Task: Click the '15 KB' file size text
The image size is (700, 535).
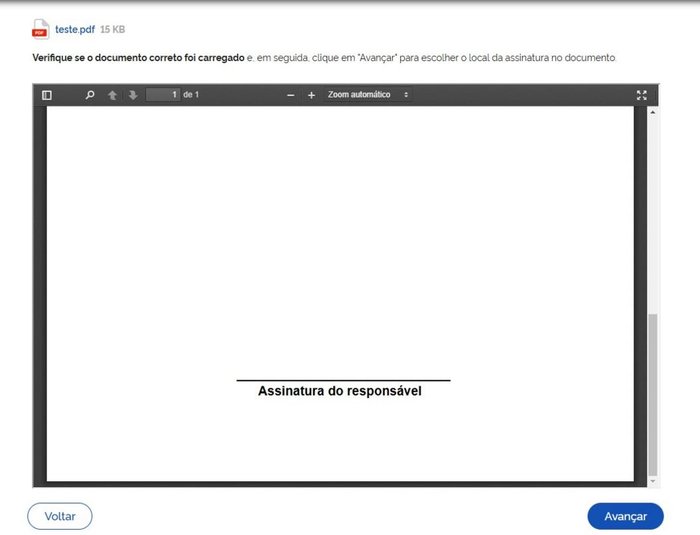Action: [112, 29]
